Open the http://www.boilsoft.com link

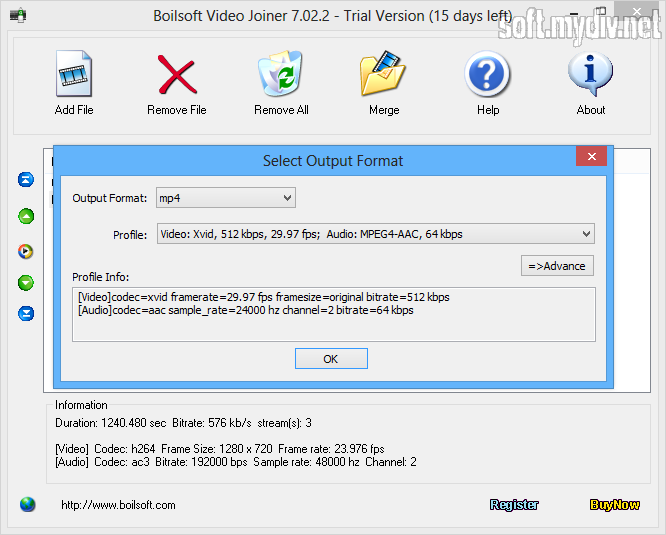(118, 505)
